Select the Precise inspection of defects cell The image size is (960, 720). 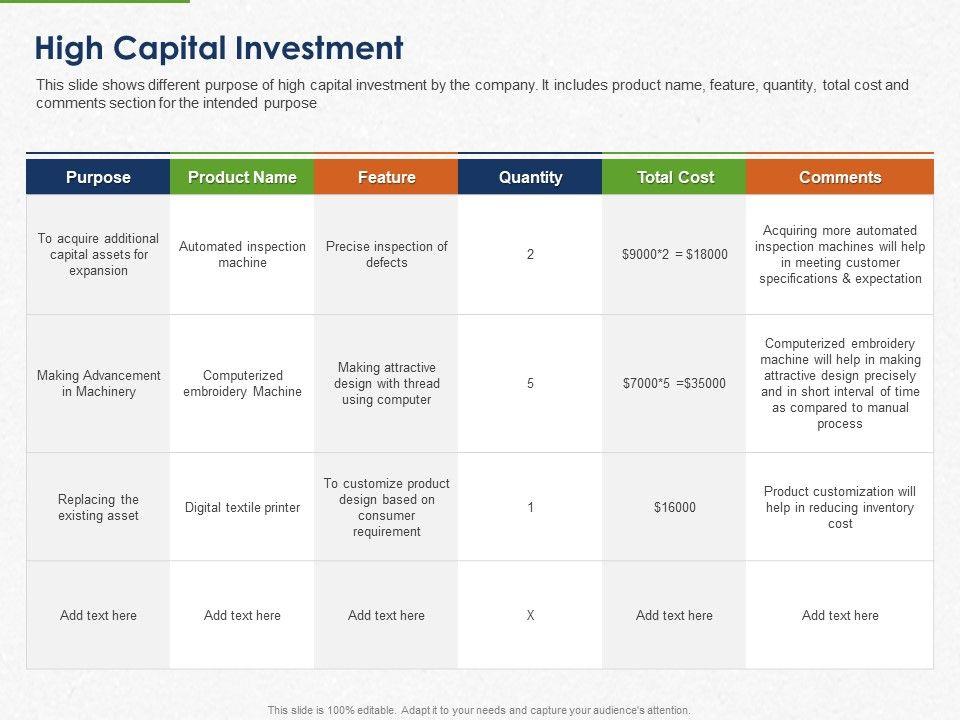[x=386, y=254]
